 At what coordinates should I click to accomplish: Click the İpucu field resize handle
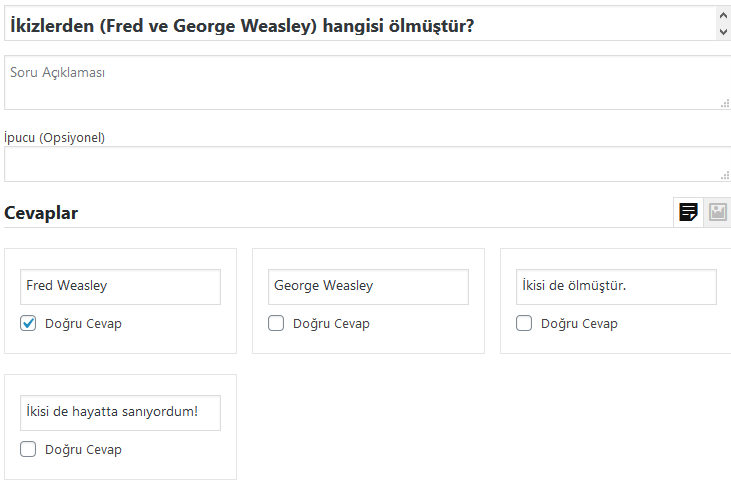pyautogui.click(x=725, y=176)
